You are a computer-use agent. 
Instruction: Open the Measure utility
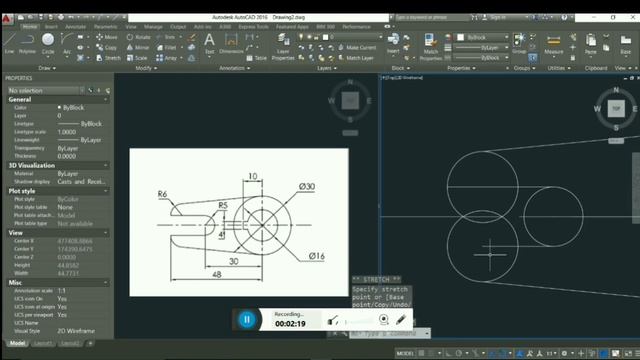coord(553,43)
